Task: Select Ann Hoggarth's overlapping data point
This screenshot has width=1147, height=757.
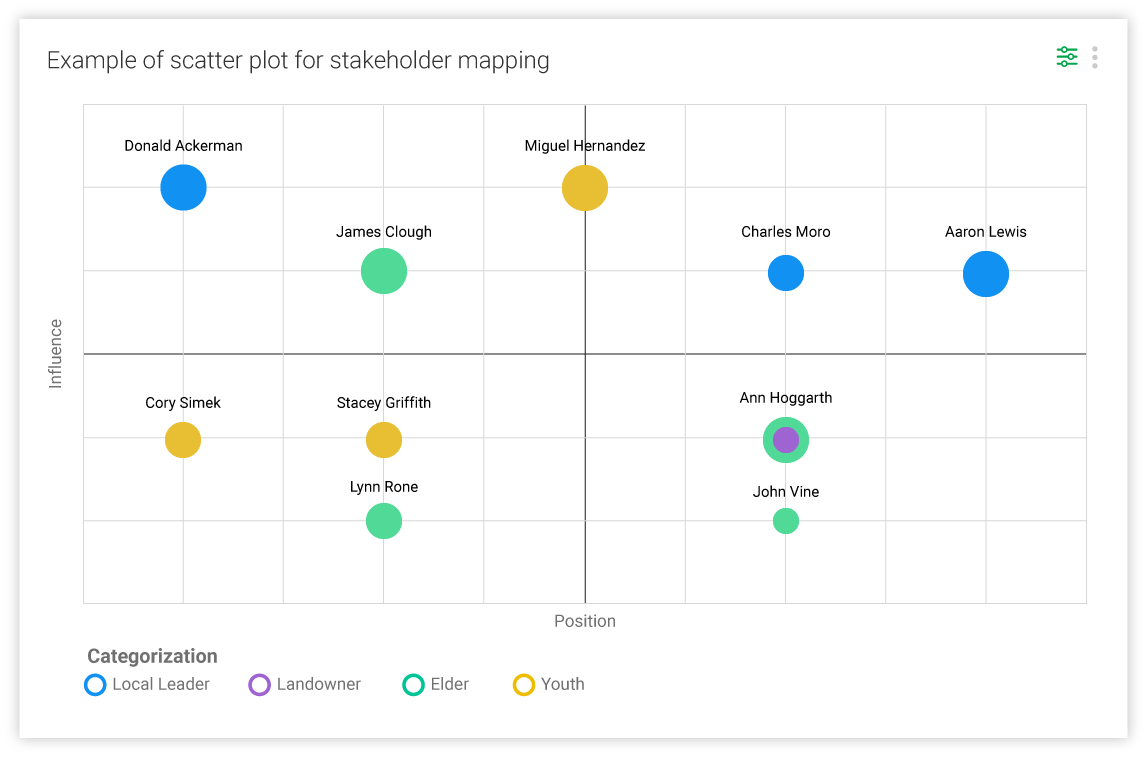Action: [786, 439]
